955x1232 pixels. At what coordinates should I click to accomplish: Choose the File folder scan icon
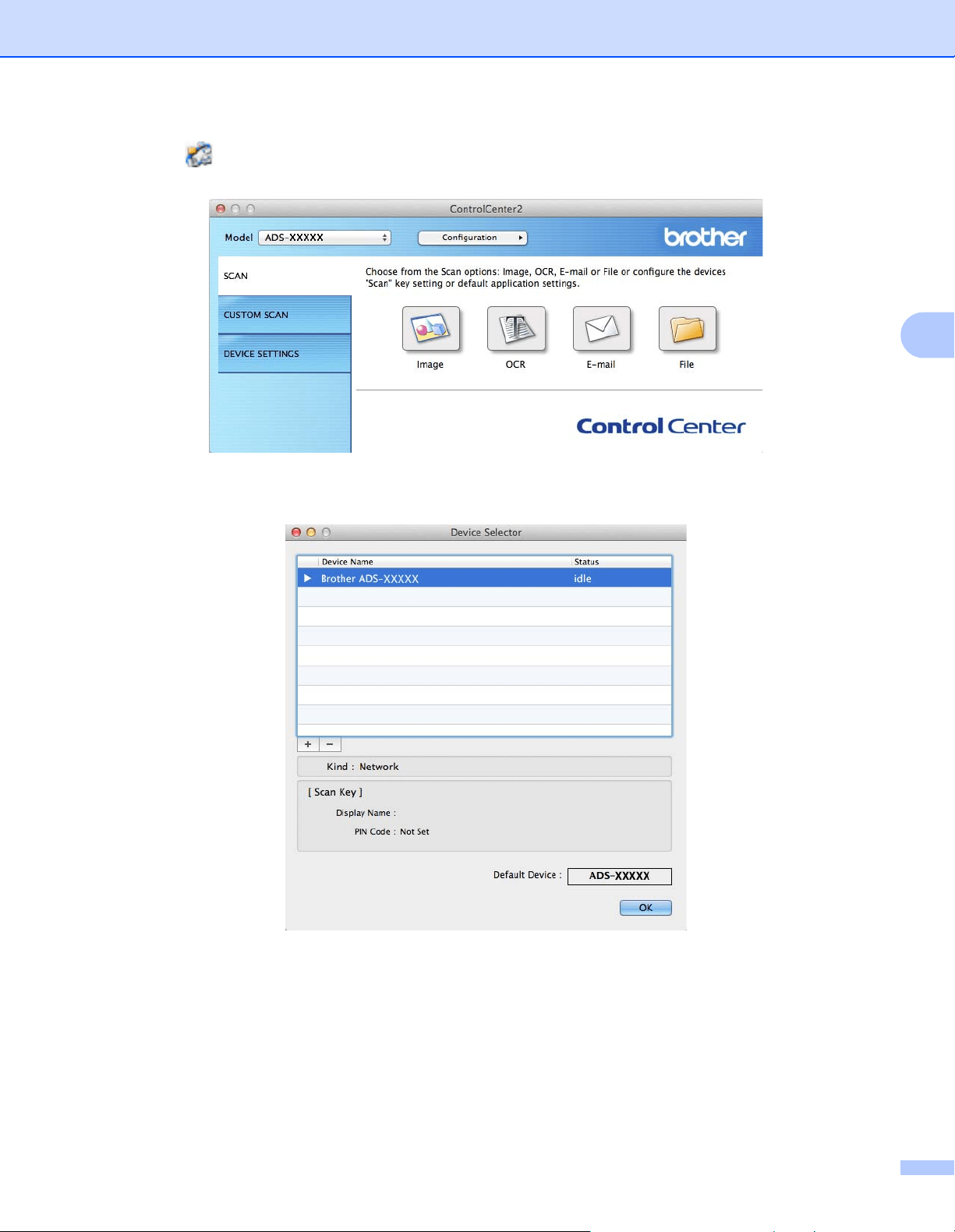(x=687, y=329)
